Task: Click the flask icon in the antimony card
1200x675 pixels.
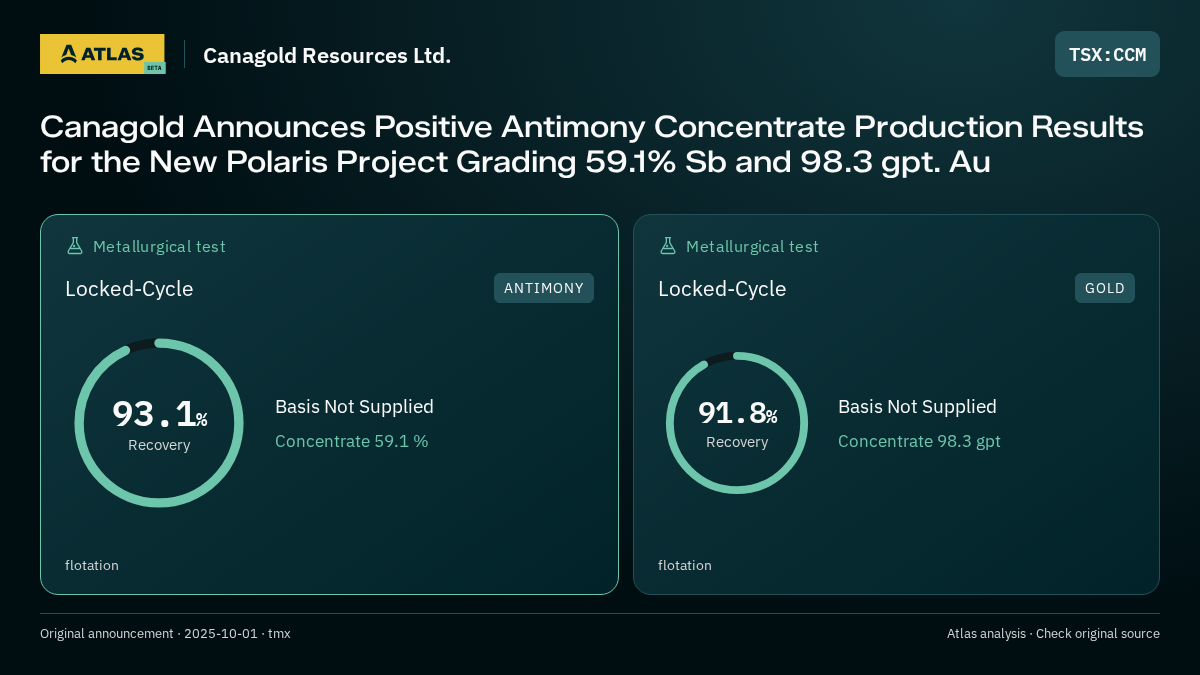Action: click(75, 246)
